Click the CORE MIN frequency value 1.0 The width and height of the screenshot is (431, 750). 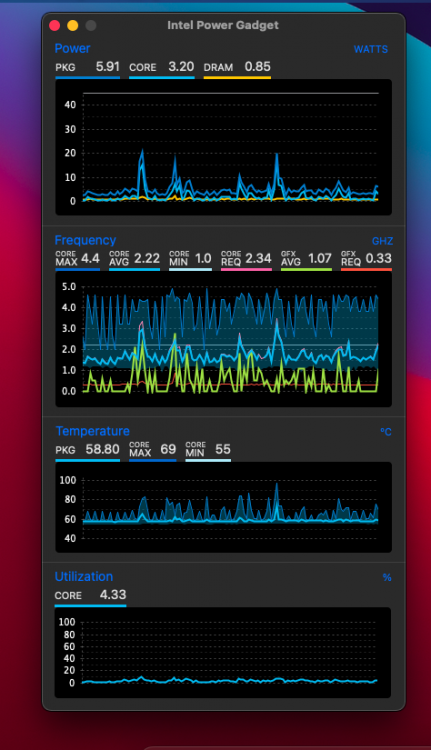(203, 258)
